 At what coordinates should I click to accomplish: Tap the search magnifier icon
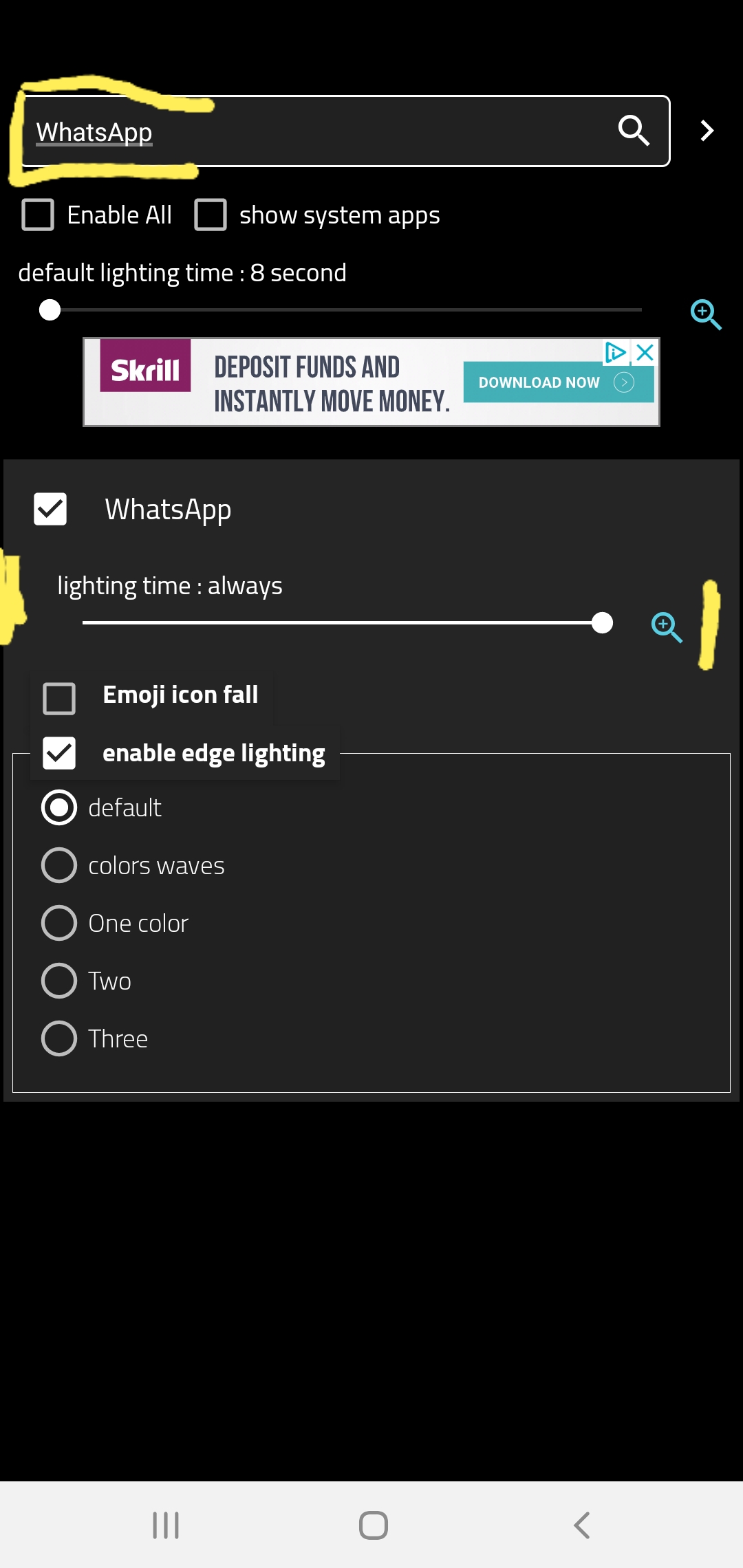[634, 131]
